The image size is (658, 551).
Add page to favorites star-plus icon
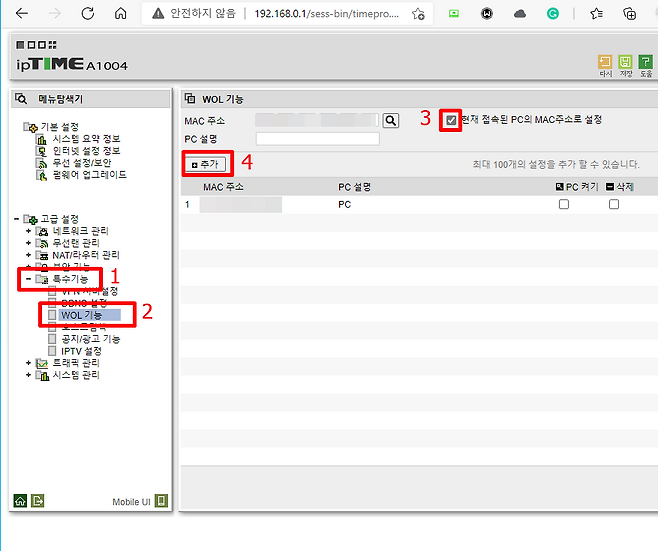tap(418, 14)
